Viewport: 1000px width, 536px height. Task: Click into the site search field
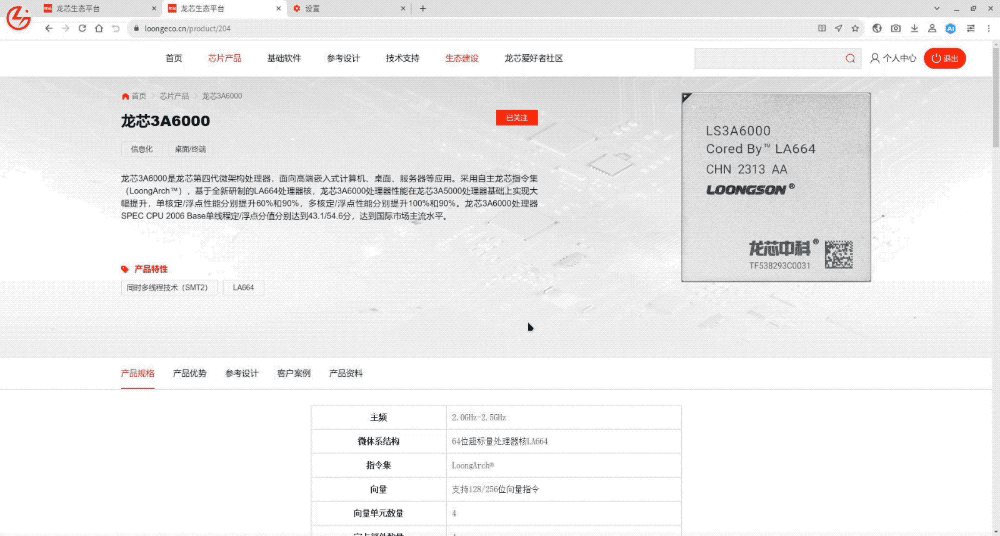tap(768, 58)
